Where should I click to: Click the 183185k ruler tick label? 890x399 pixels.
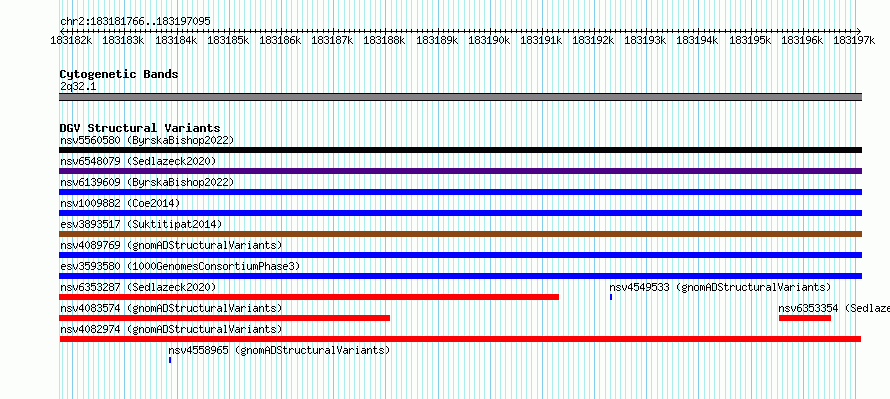228,40
